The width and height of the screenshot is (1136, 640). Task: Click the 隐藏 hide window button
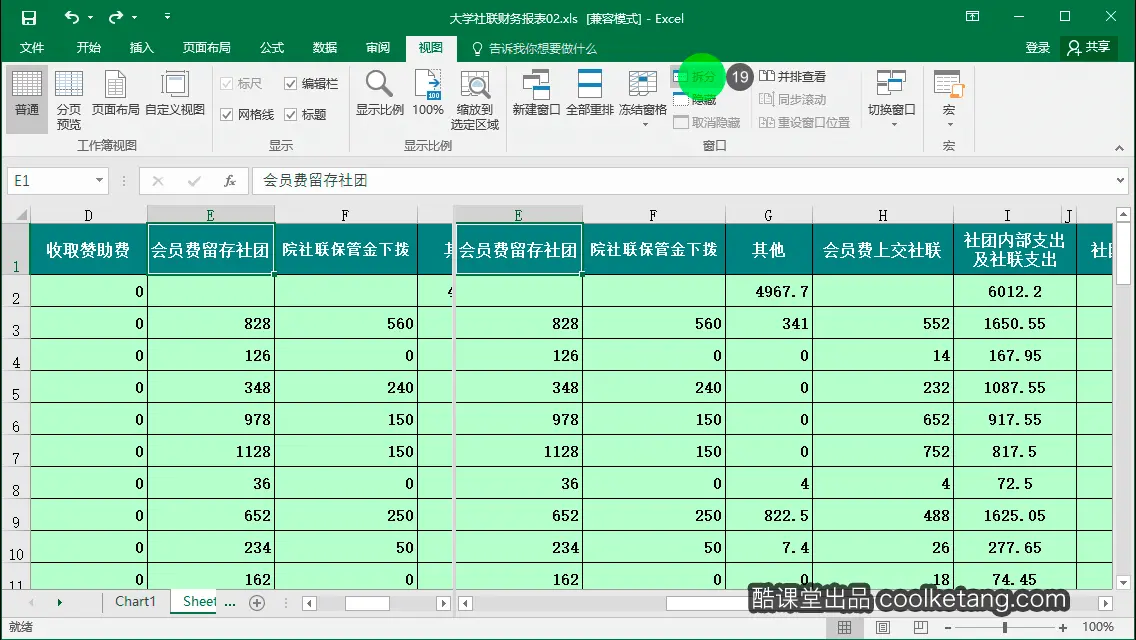click(696, 100)
